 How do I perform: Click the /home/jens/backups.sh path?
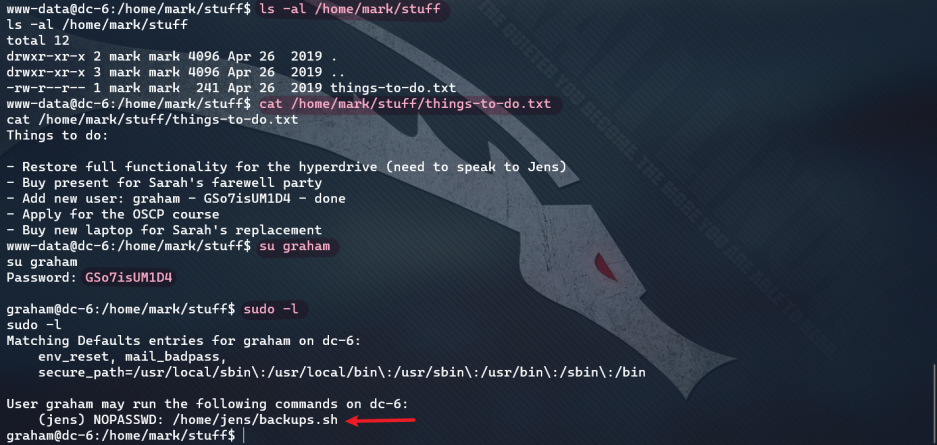click(255, 420)
